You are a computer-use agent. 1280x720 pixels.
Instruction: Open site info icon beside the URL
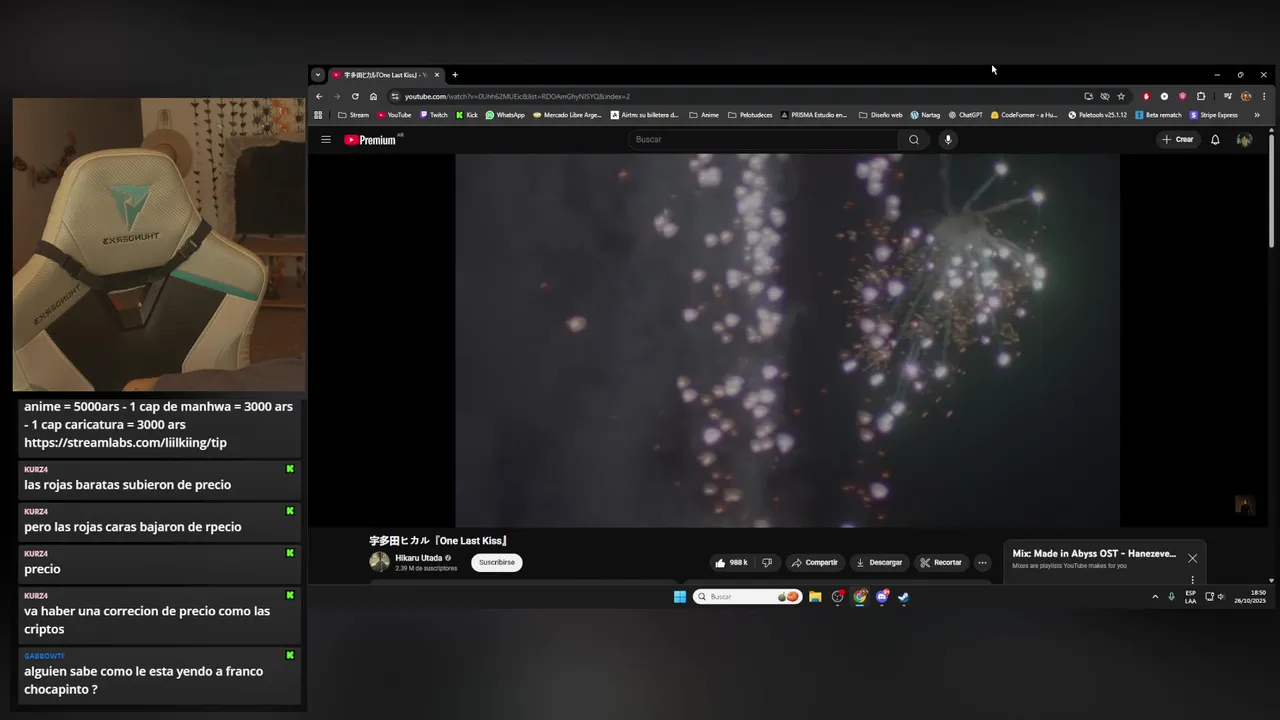(395, 96)
